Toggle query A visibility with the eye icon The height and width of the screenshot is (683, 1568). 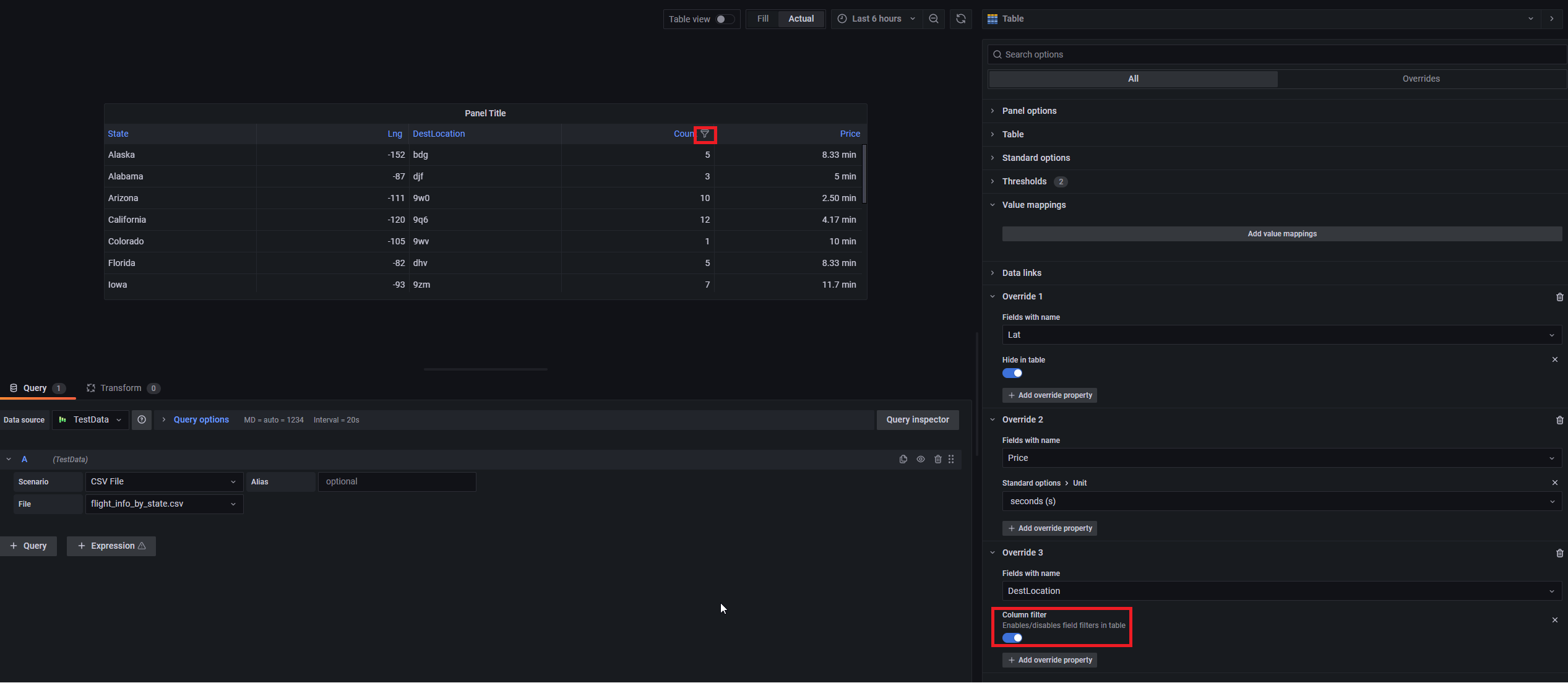(x=921, y=459)
